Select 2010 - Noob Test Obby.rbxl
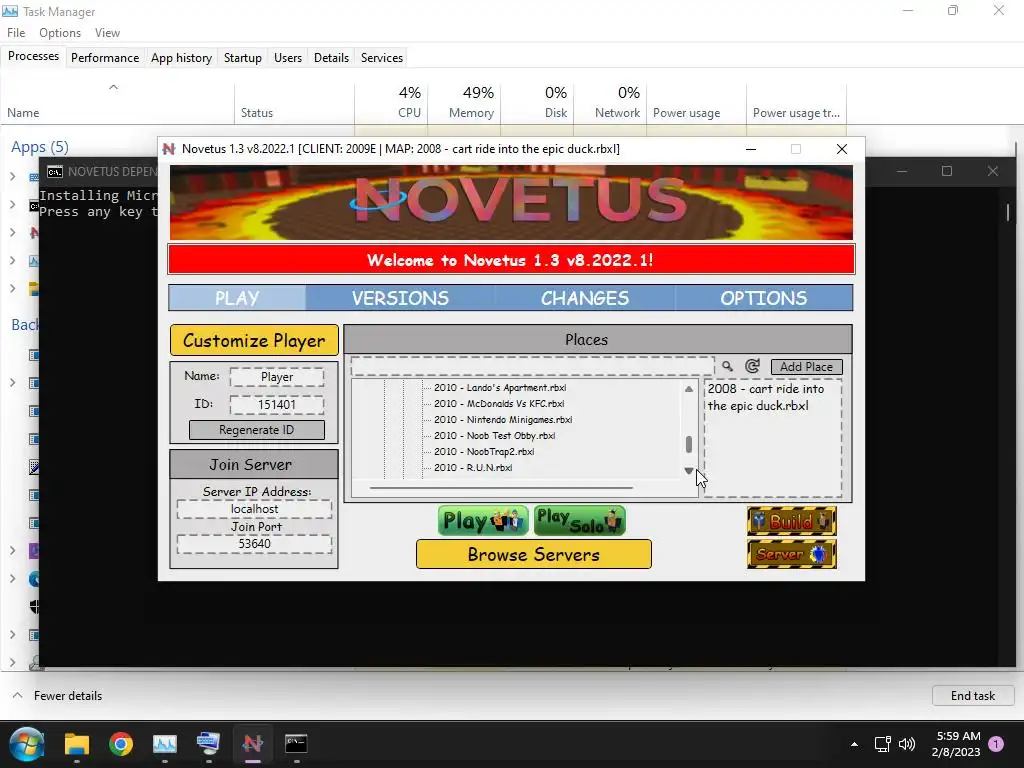Image resolution: width=1024 pixels, height=768 pixels. (494, 436)
